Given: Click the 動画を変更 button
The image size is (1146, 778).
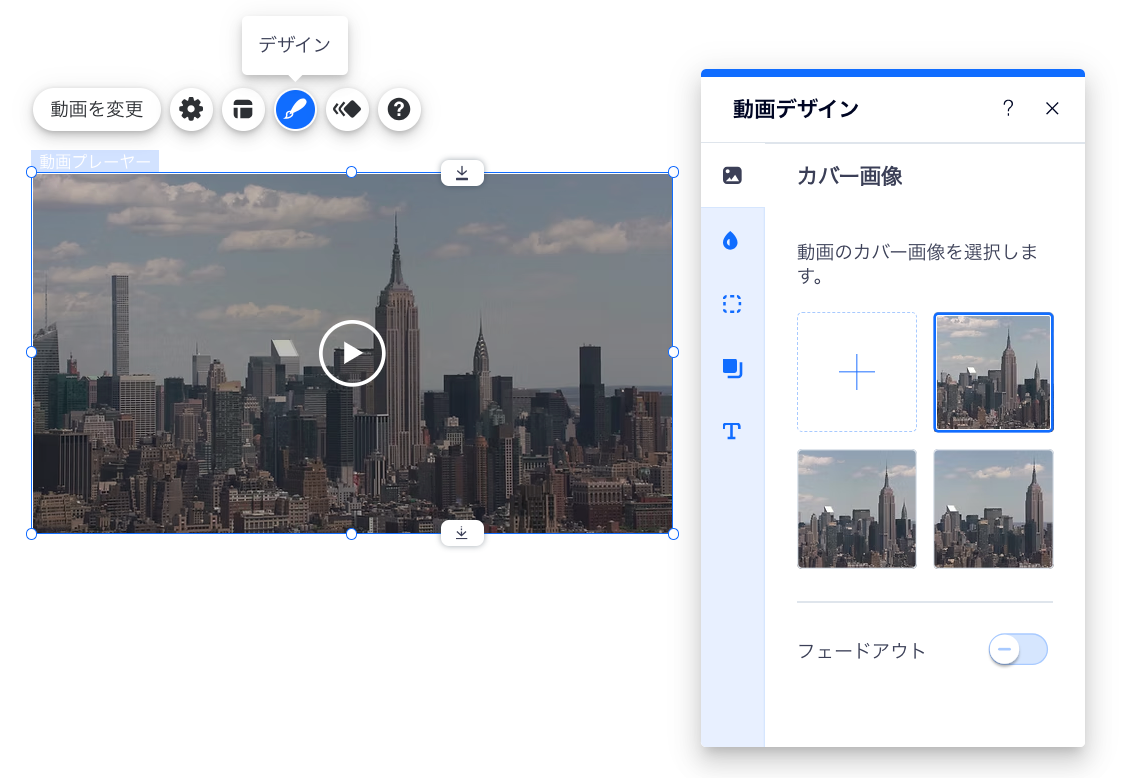Looking at the screenshot, I should [x=96, y=110].
